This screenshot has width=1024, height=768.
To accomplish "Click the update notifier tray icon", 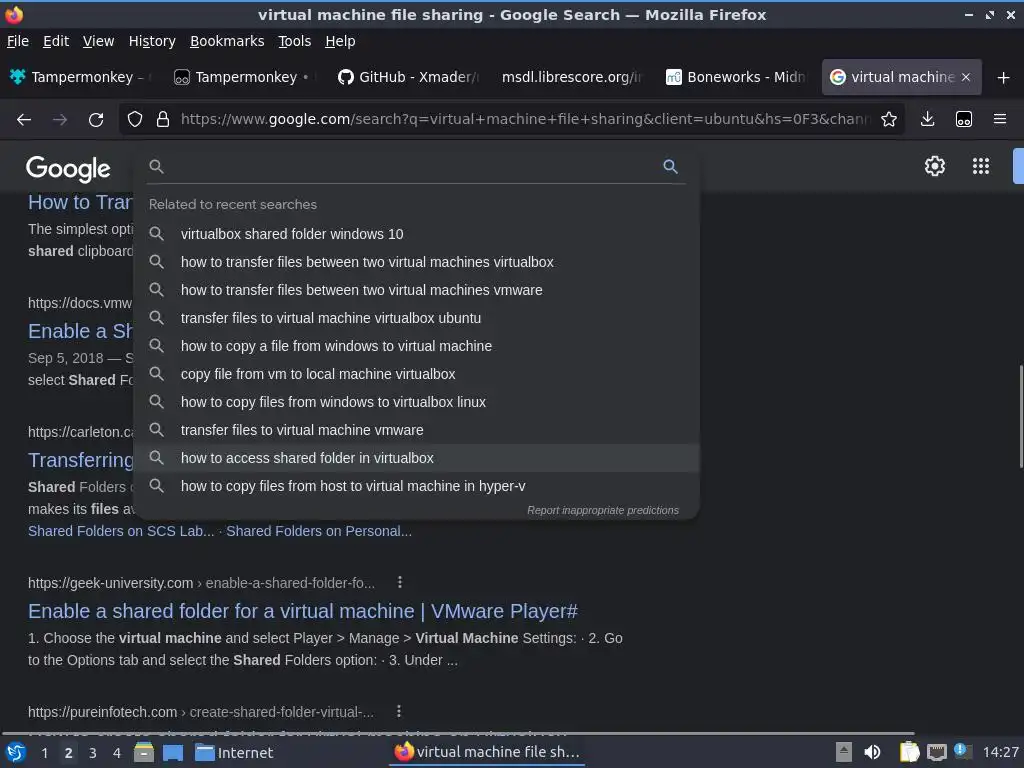I will pyautogui.click(x=961, y=751).
